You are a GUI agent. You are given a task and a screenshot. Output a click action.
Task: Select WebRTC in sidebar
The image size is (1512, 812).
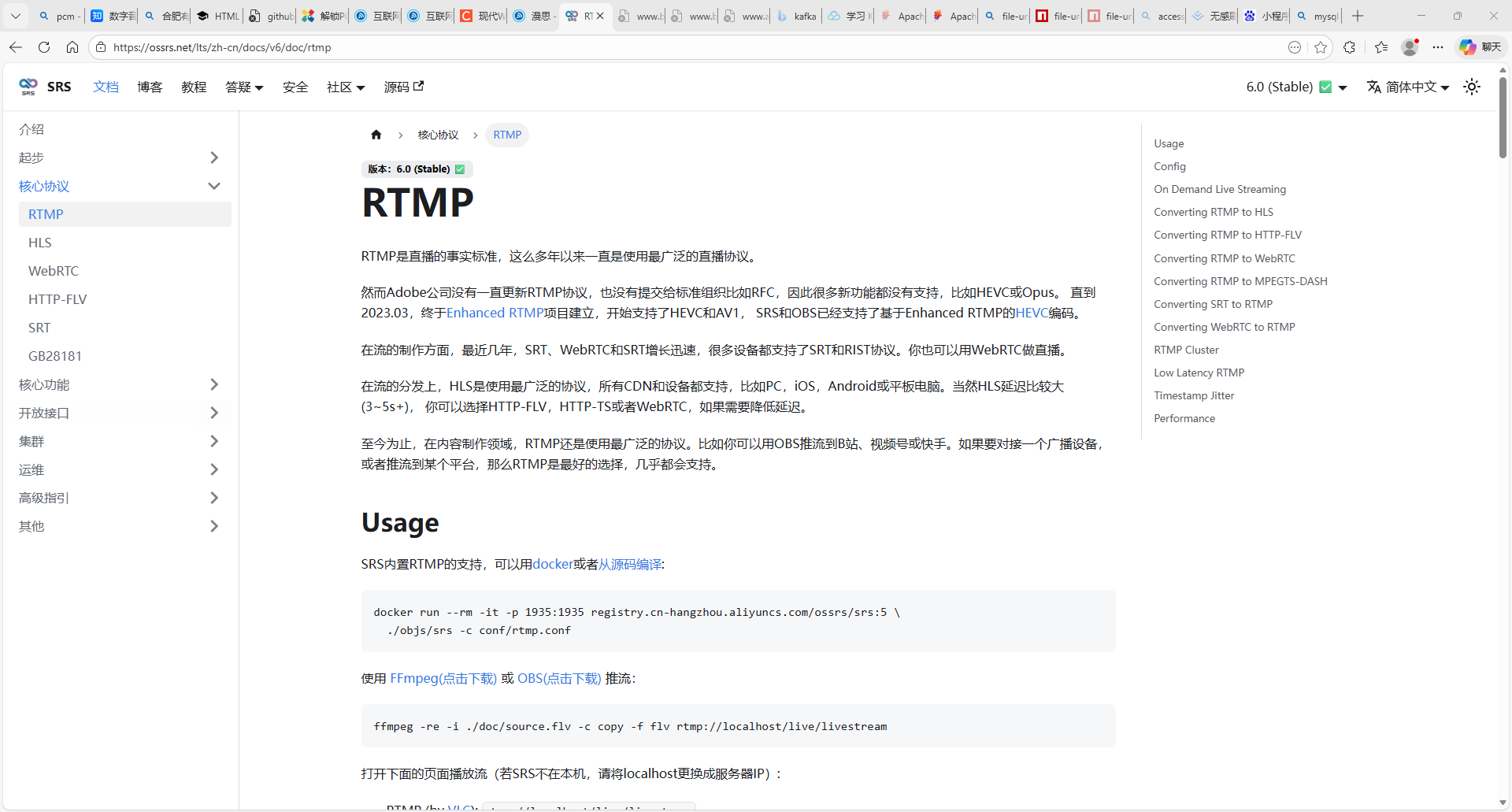point(125,271)
